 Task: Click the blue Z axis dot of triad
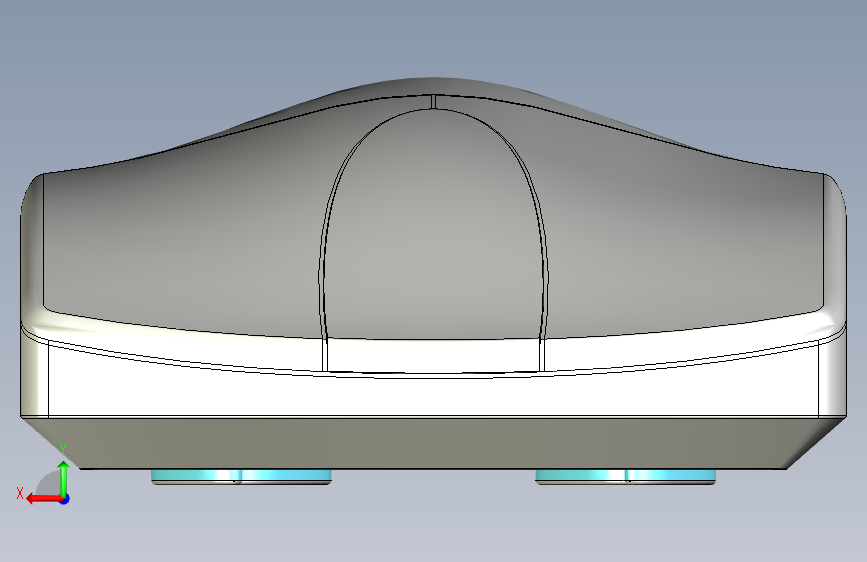(x=65, y=499)
